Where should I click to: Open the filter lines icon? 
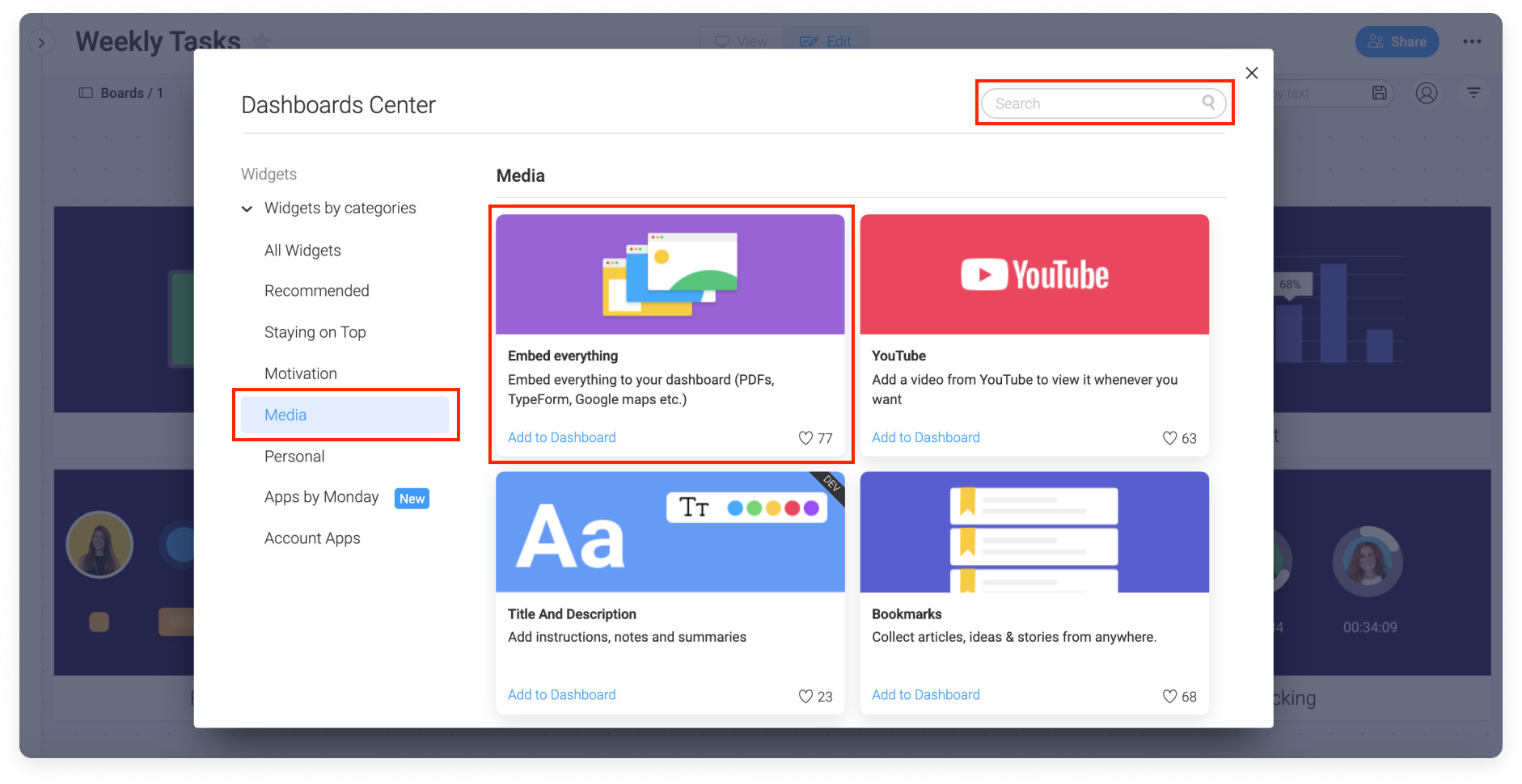pos(1473,93)
